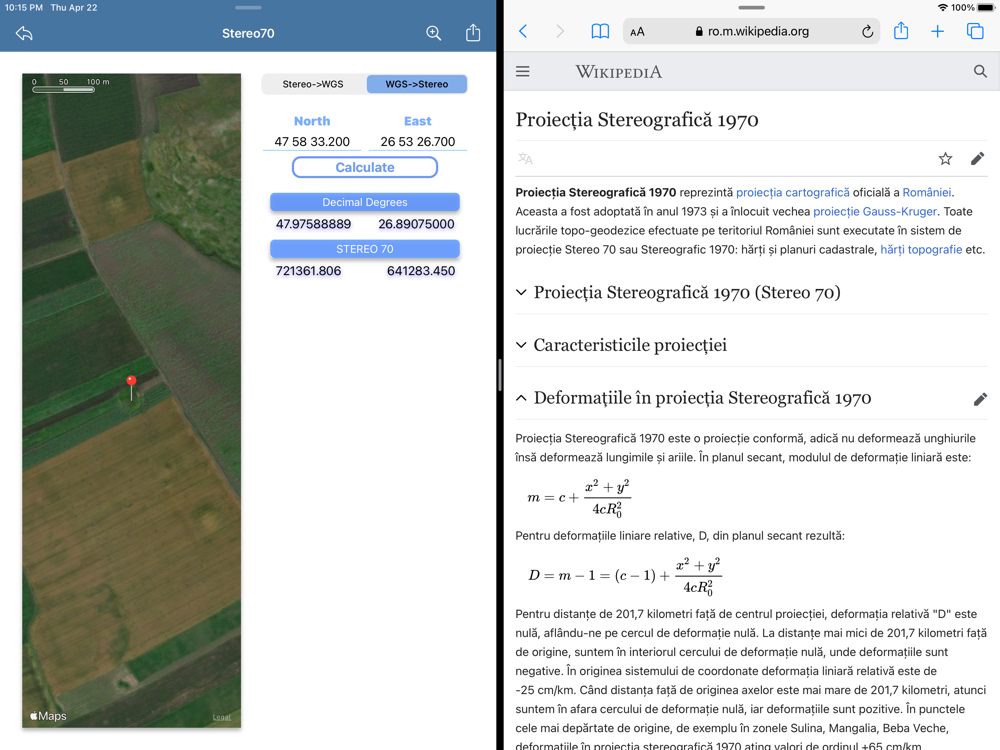Select Stereo value 641283.450
The width and height of the screenshot is (1000, 750).
421,271
